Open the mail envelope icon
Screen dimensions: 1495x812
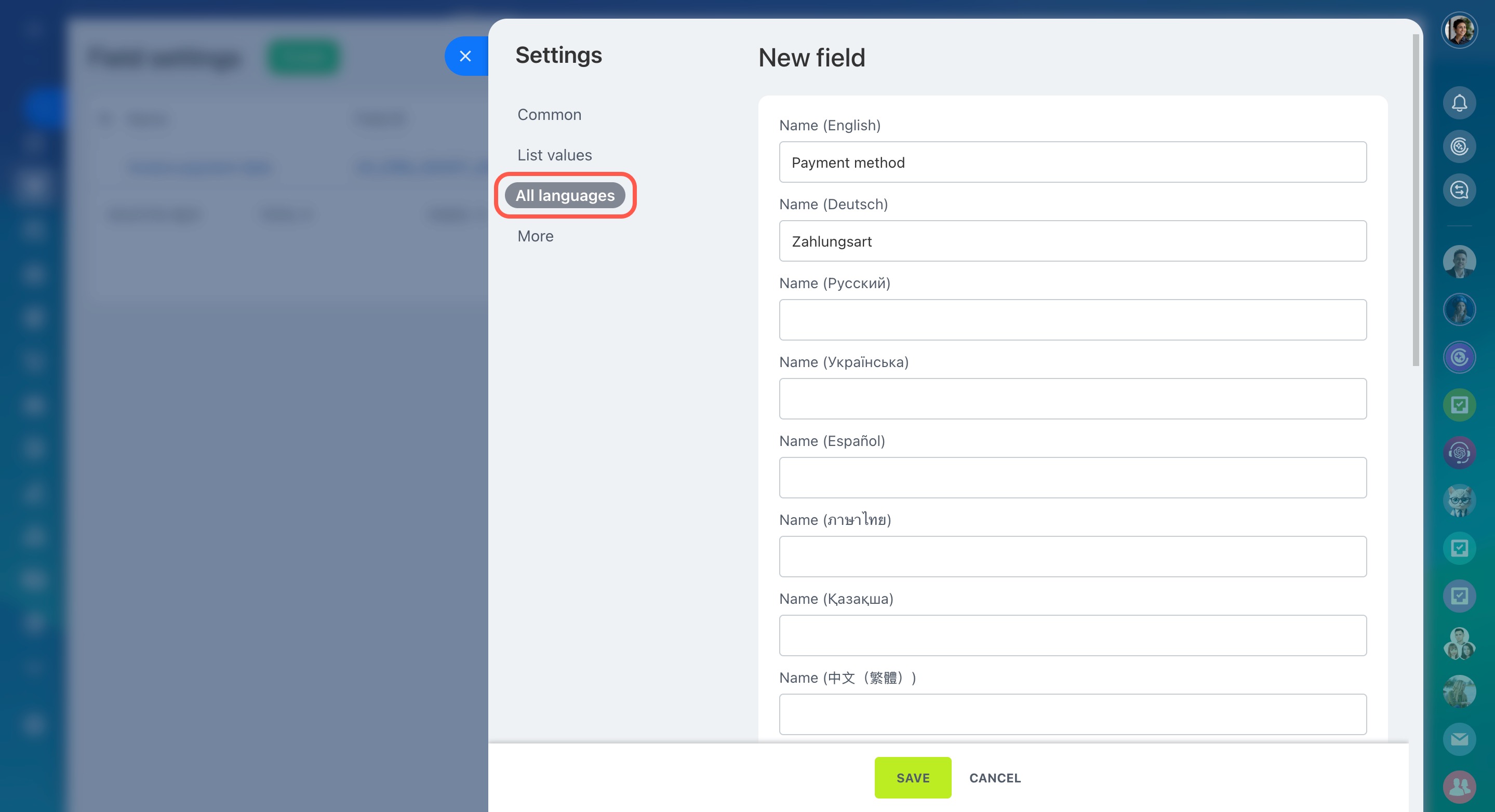[1459, 739]
